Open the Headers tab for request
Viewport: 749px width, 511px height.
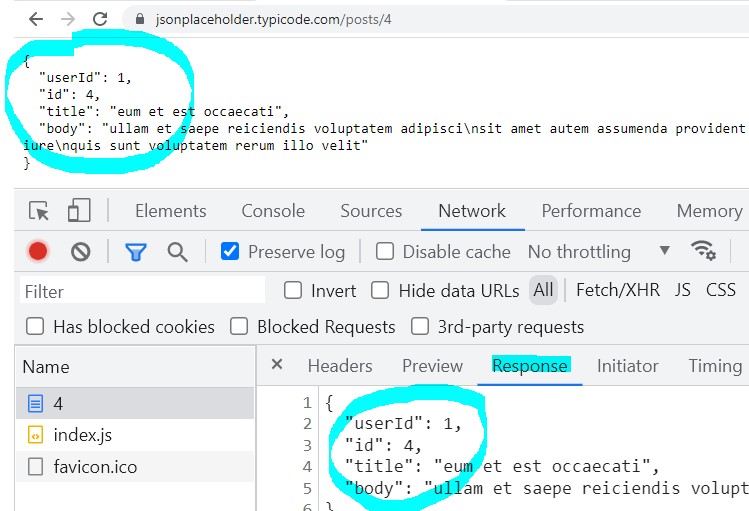click(340, 366)
